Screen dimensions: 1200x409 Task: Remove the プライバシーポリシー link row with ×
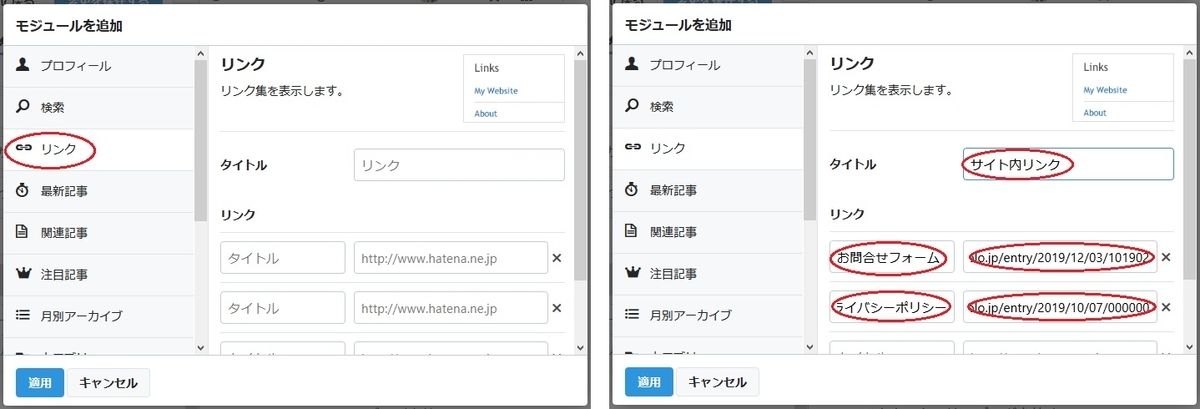pyautogui.click(x=1166, y=307)
